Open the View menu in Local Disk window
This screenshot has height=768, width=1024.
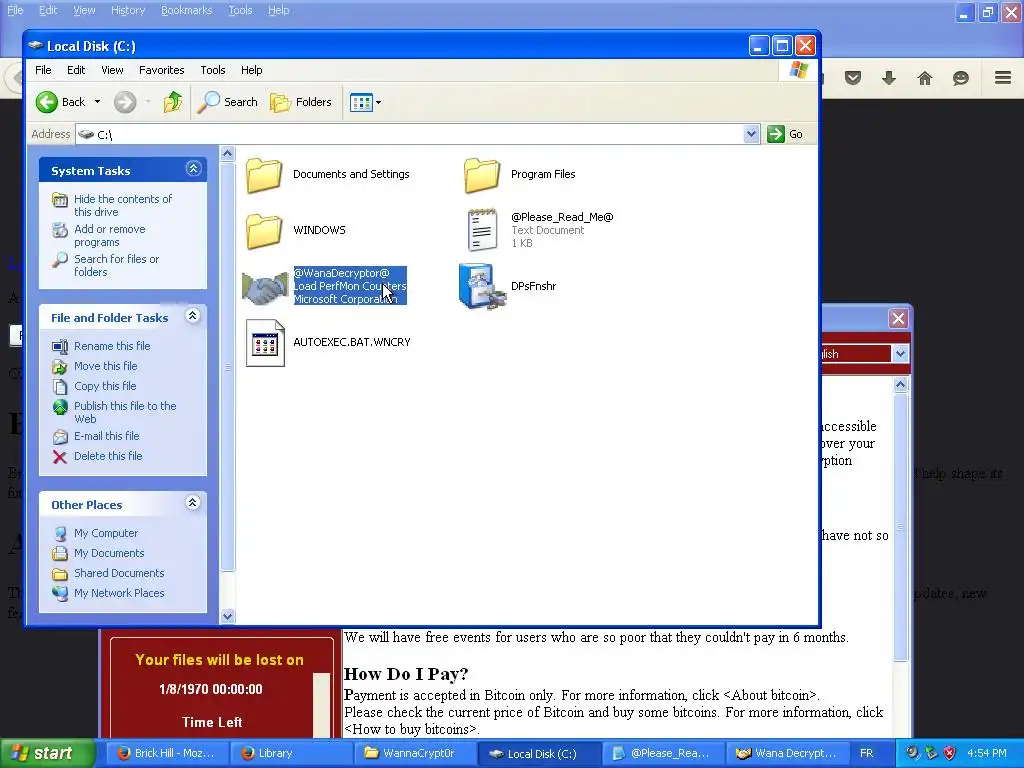click(112, 70)
